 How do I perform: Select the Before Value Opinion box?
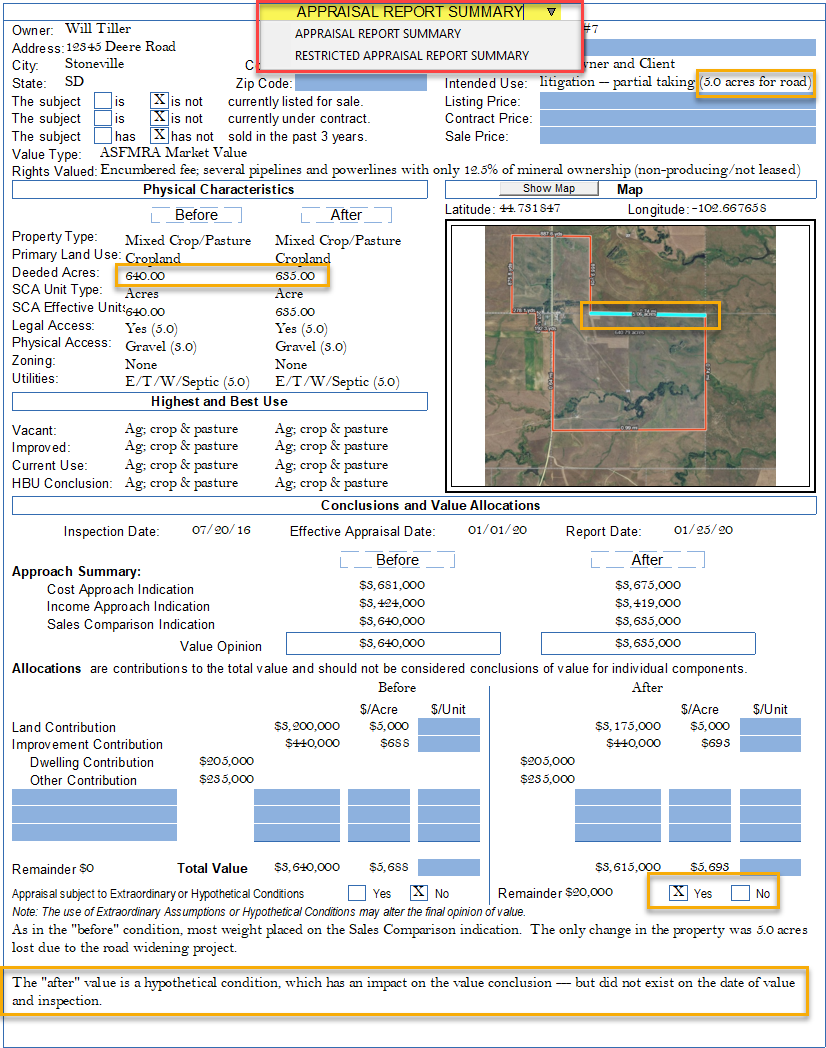pyautogui.click(x=392, y=644)
